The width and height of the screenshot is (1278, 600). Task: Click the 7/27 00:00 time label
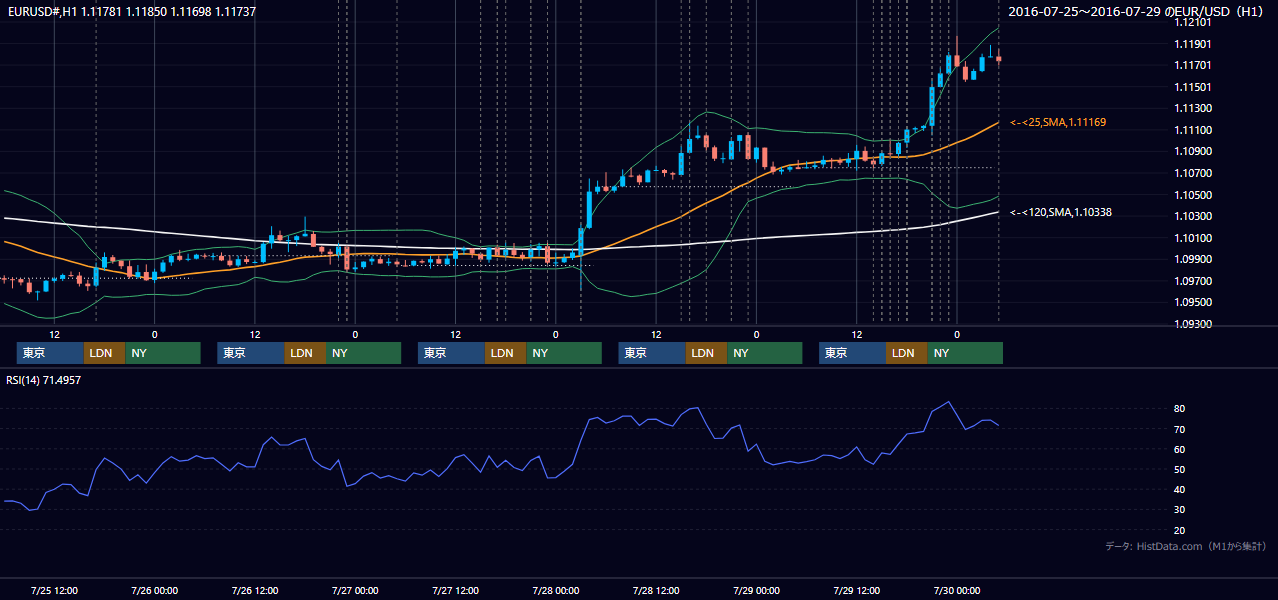[355, 590]
